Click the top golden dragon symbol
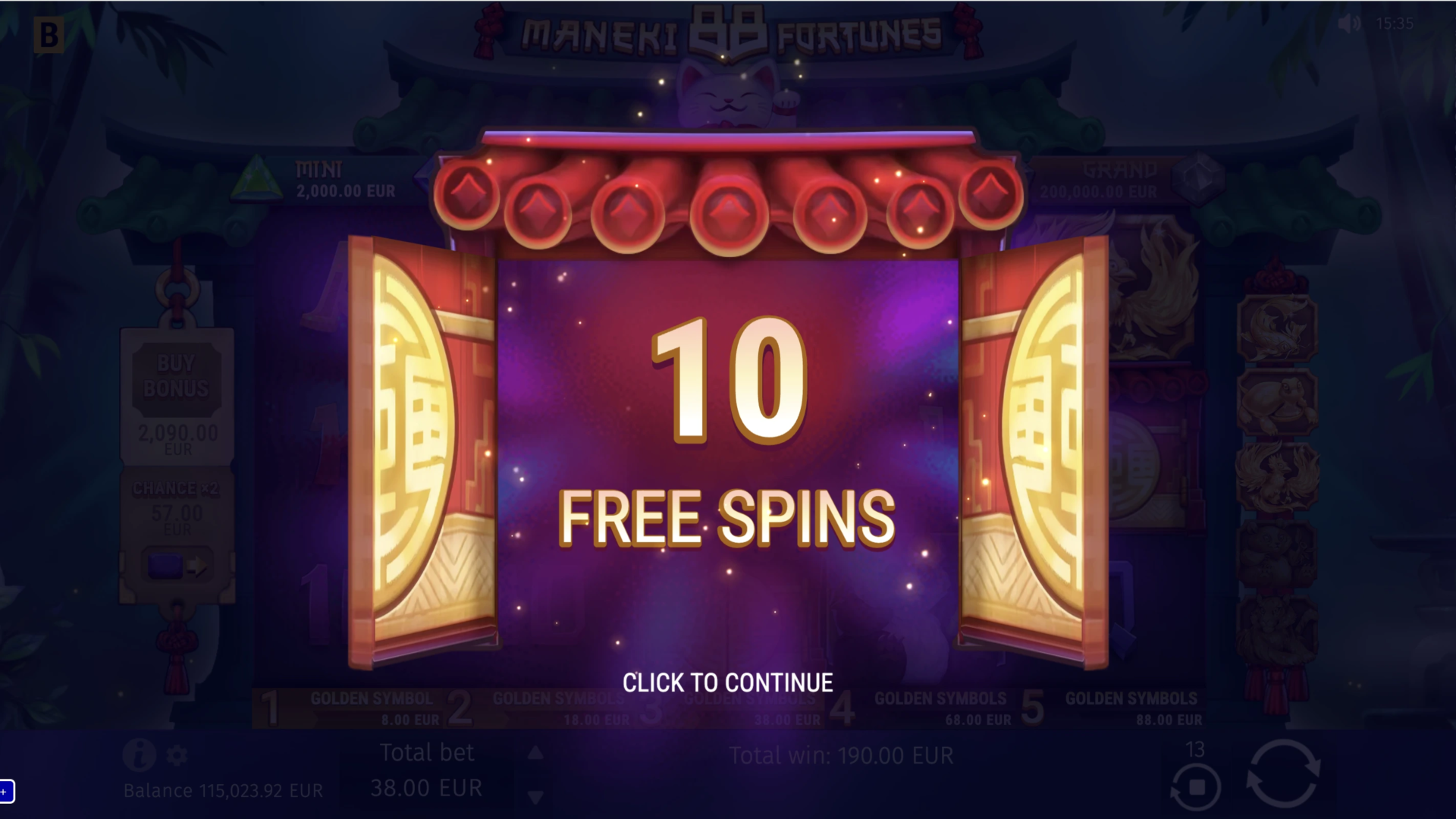 (x=1277, y=328)
